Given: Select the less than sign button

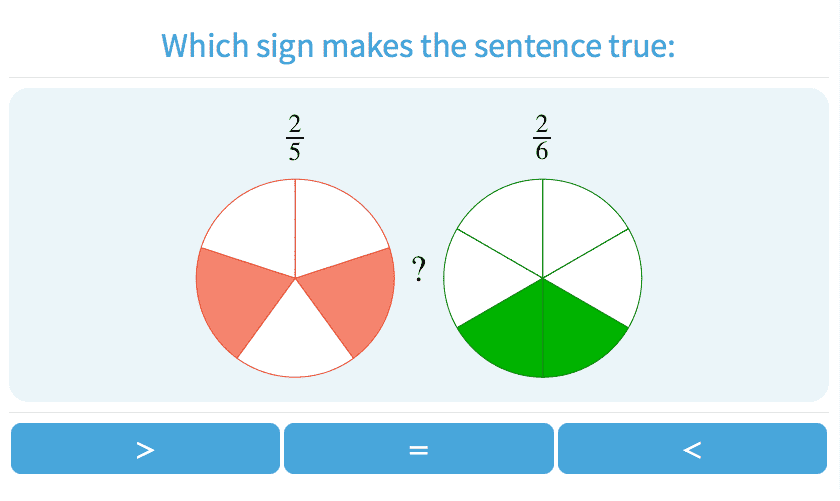Looking at the screenshot, I should point(692,449).
